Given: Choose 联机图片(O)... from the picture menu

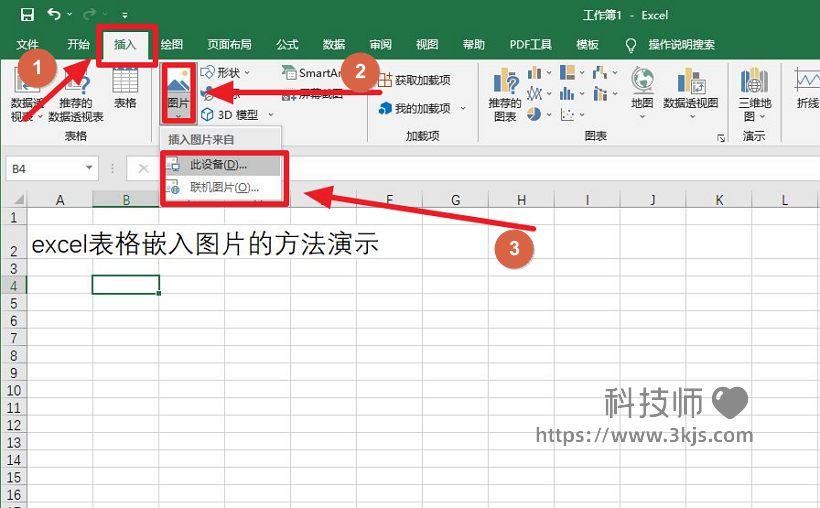Looking at the screenshot, I should tap(223, 187).
